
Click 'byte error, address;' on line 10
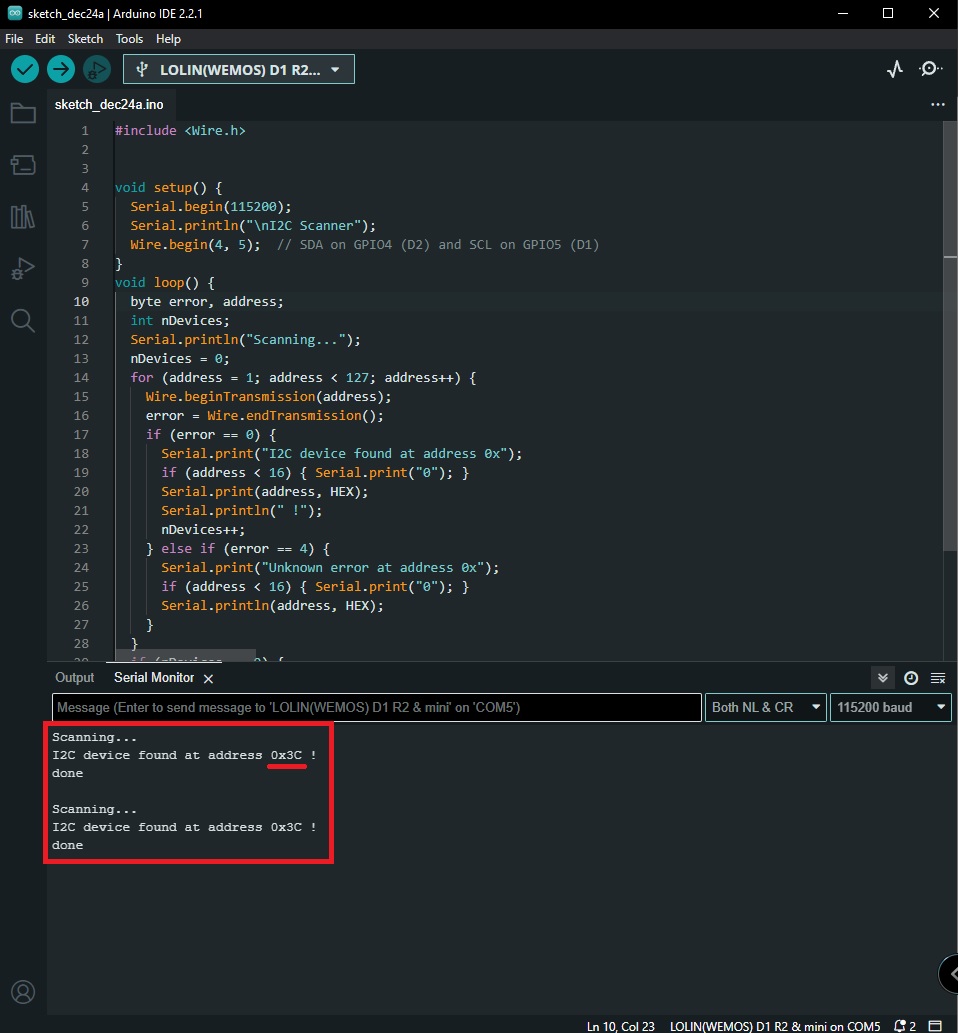207,301
